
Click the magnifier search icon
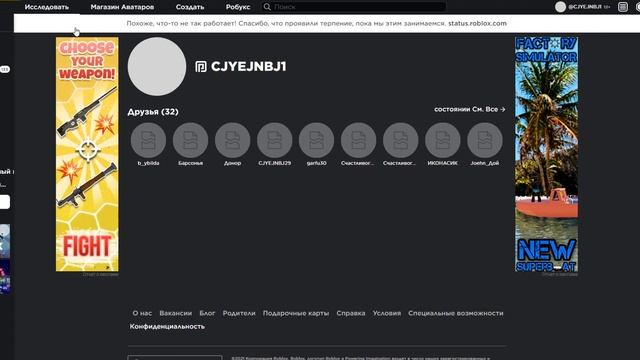(x=267, y=7)
